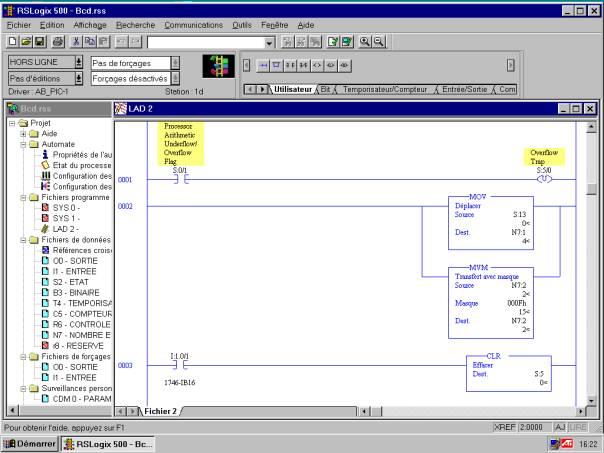This screenshot has height=453, width=604.
Task: Open the Affichage menu
Action: coord(90,25)
